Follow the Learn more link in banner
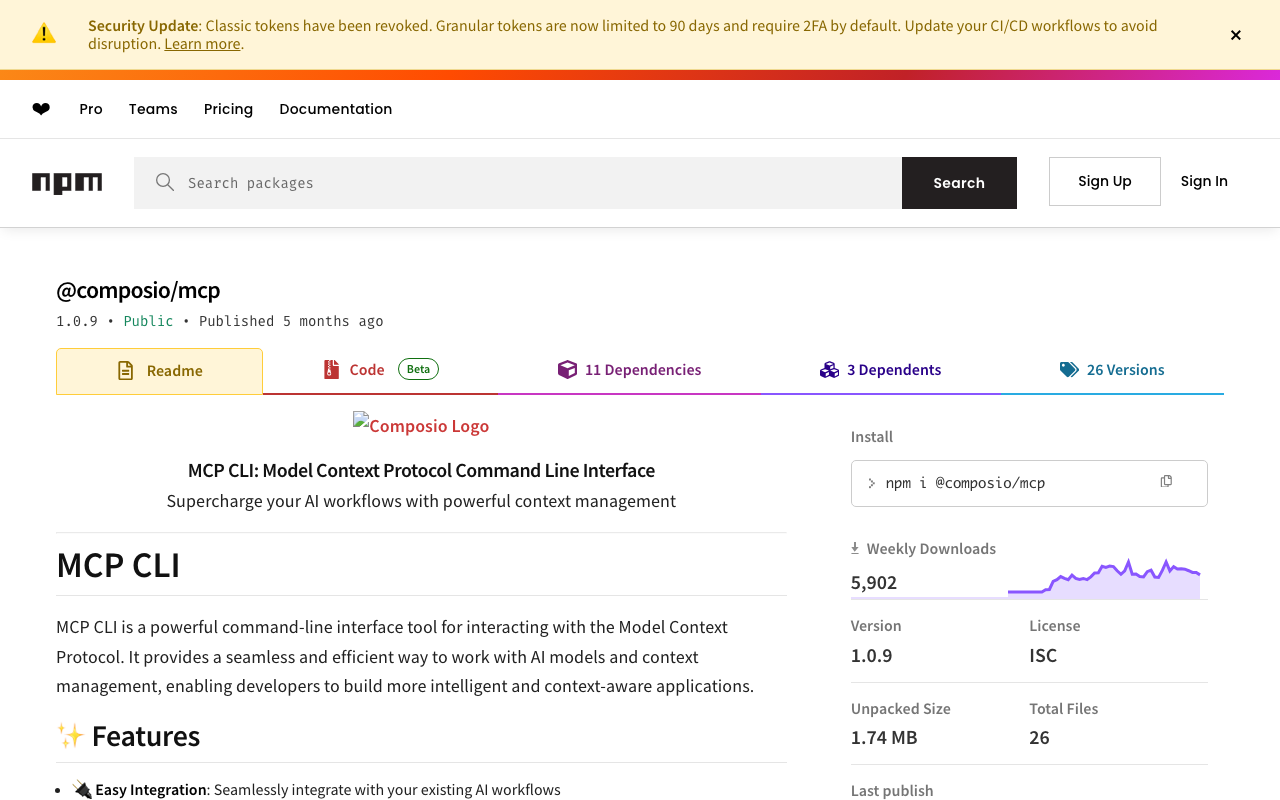This screenshot has height=800, width=1280. point(202,44)
